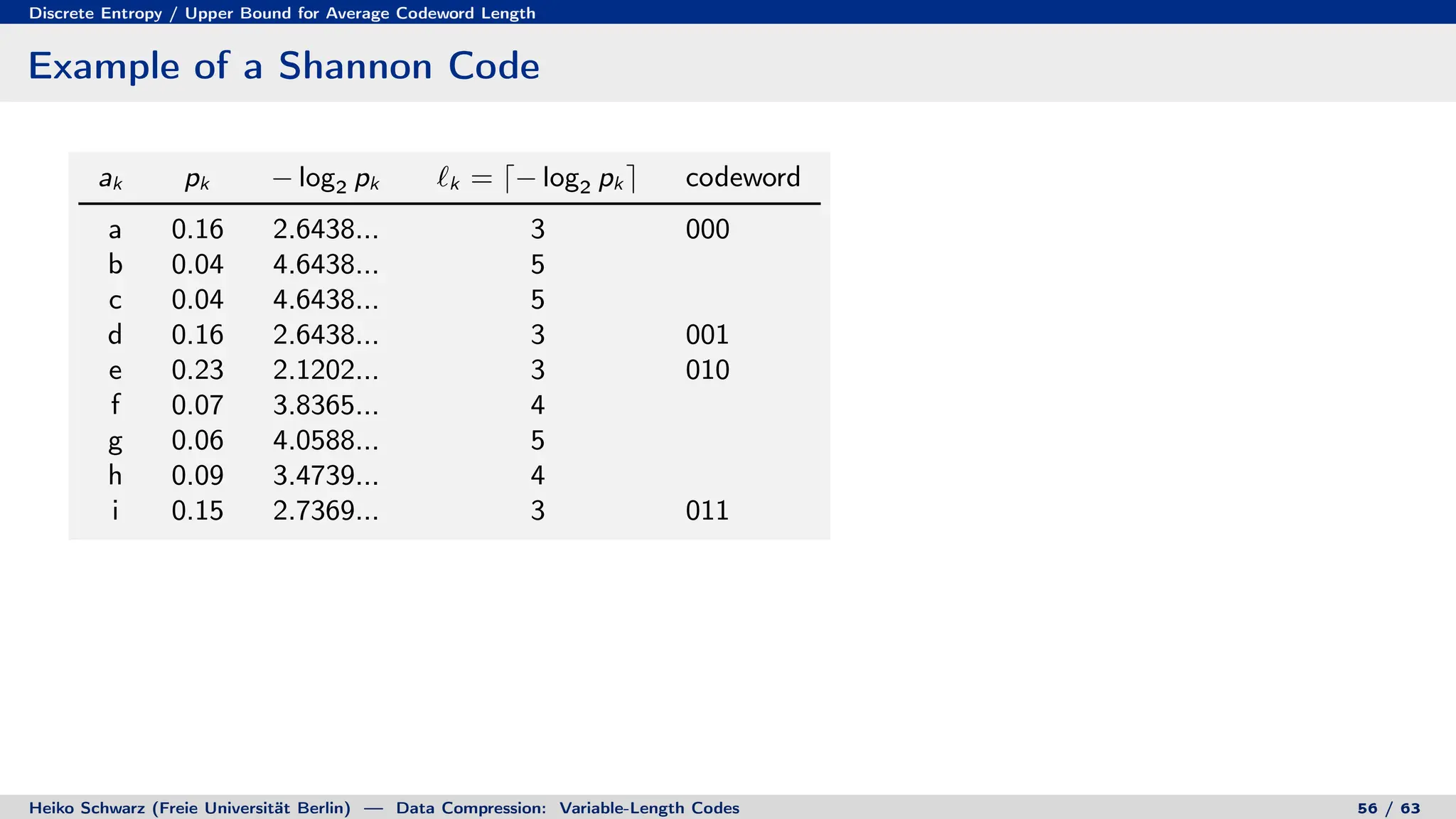Click codeword length '4' in row h

[x=537, y=475]
